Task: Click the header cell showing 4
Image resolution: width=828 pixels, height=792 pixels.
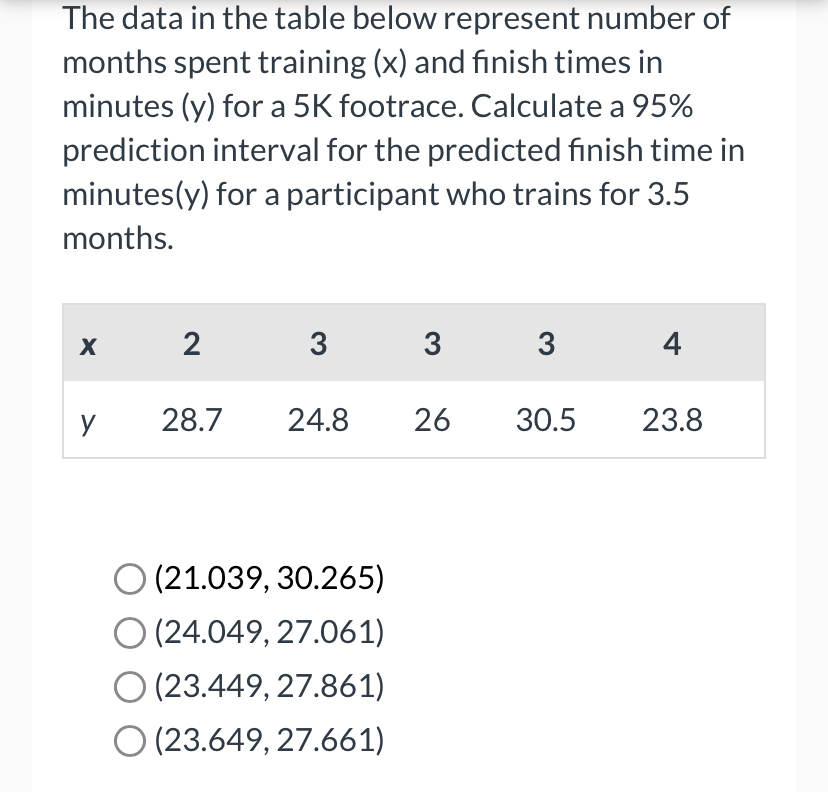Action: pyautogui.click(x=671, y=344)
